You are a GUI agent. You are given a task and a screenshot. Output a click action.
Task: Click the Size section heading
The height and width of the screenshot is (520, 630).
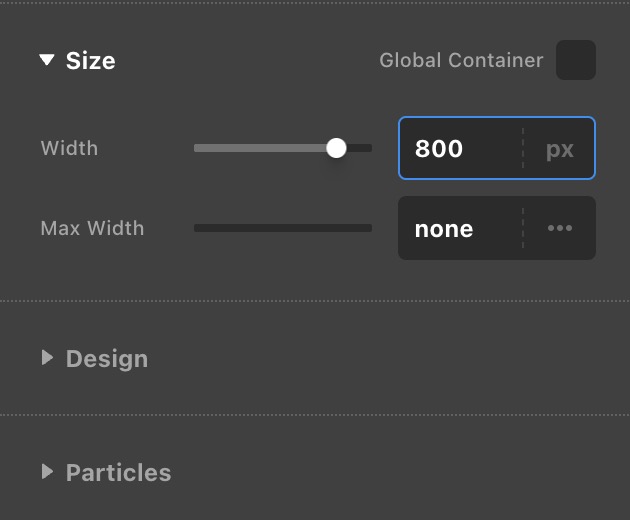91,61
